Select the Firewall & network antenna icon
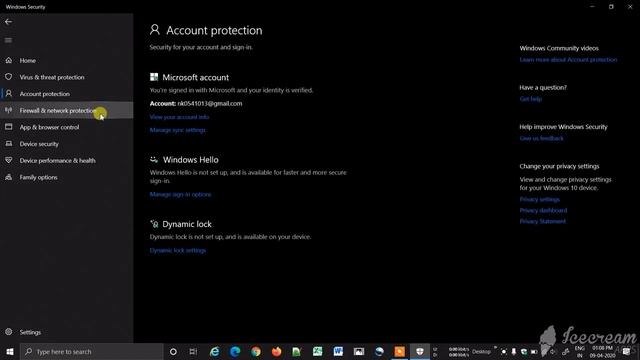Screen dimensions: 640x360 pos(9,110)
